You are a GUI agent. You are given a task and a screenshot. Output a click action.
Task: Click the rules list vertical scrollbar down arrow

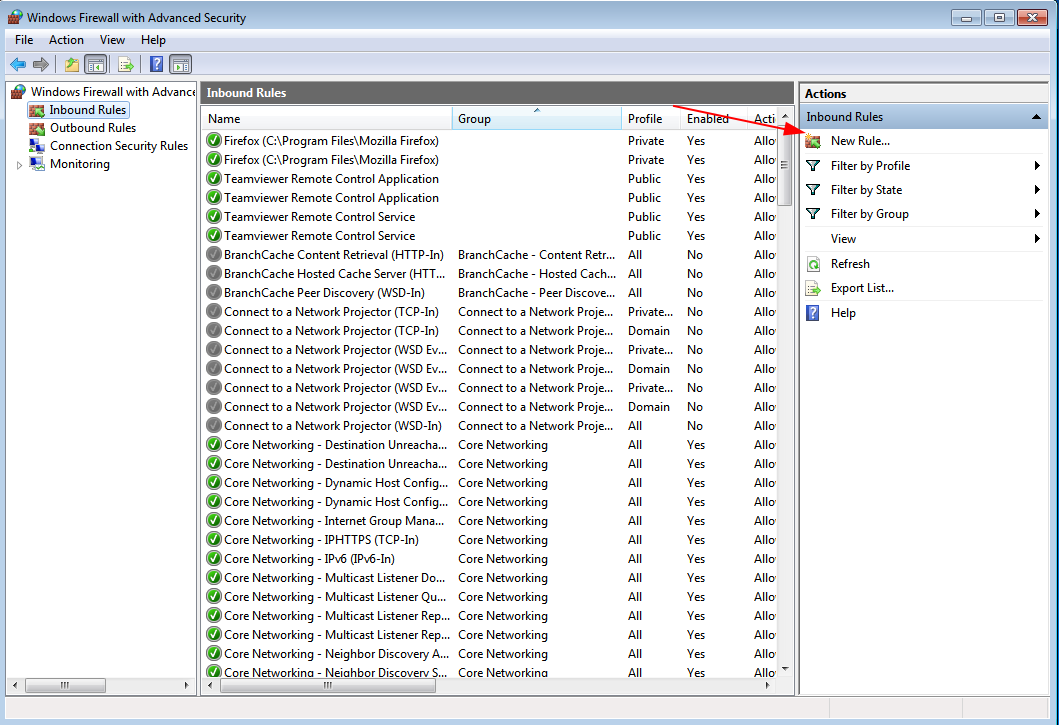pyautogui.click(x=785, y=668)
